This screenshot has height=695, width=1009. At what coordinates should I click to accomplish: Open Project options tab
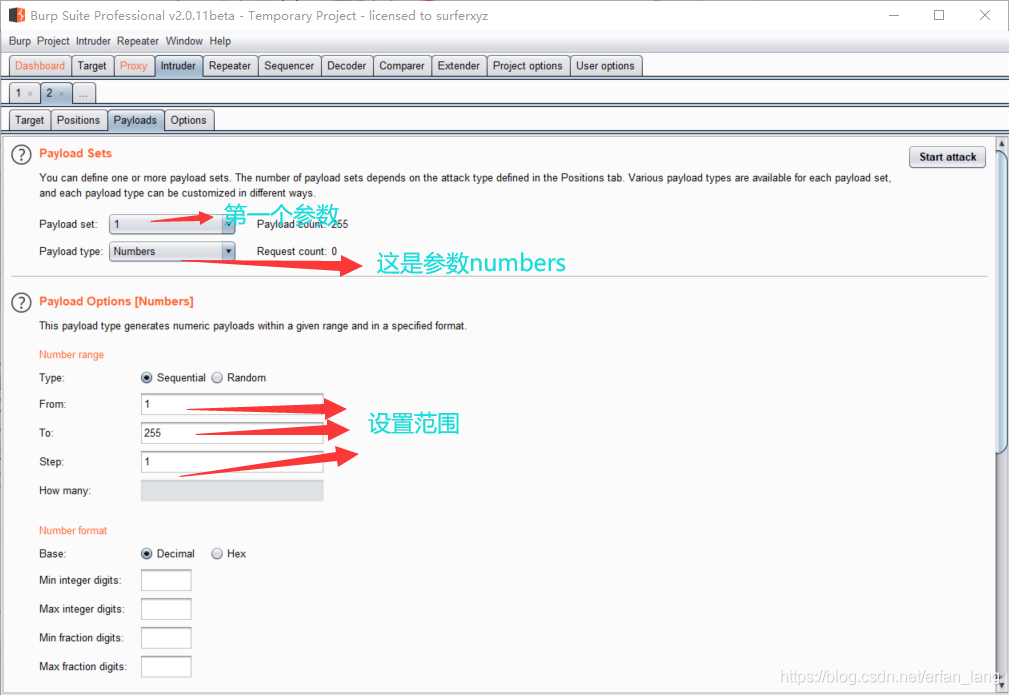click(528, 66)
